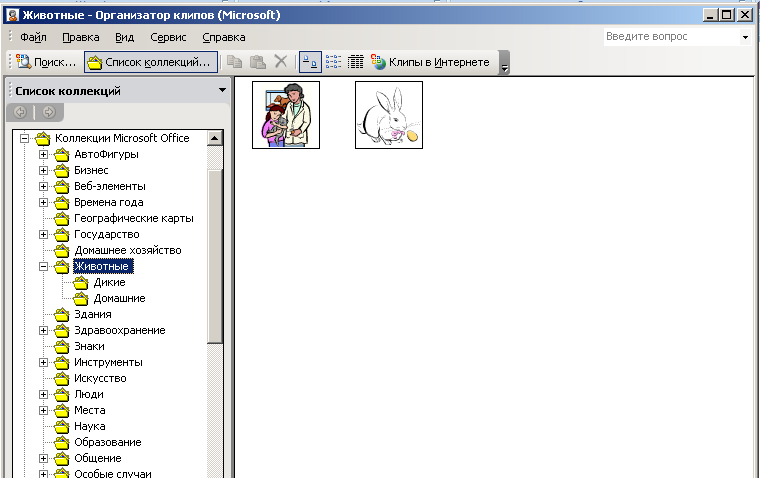The width and height of the screenshot is (760, 478).
Task: Switch to thumbnails view icon
Action: tap(310, 62)
